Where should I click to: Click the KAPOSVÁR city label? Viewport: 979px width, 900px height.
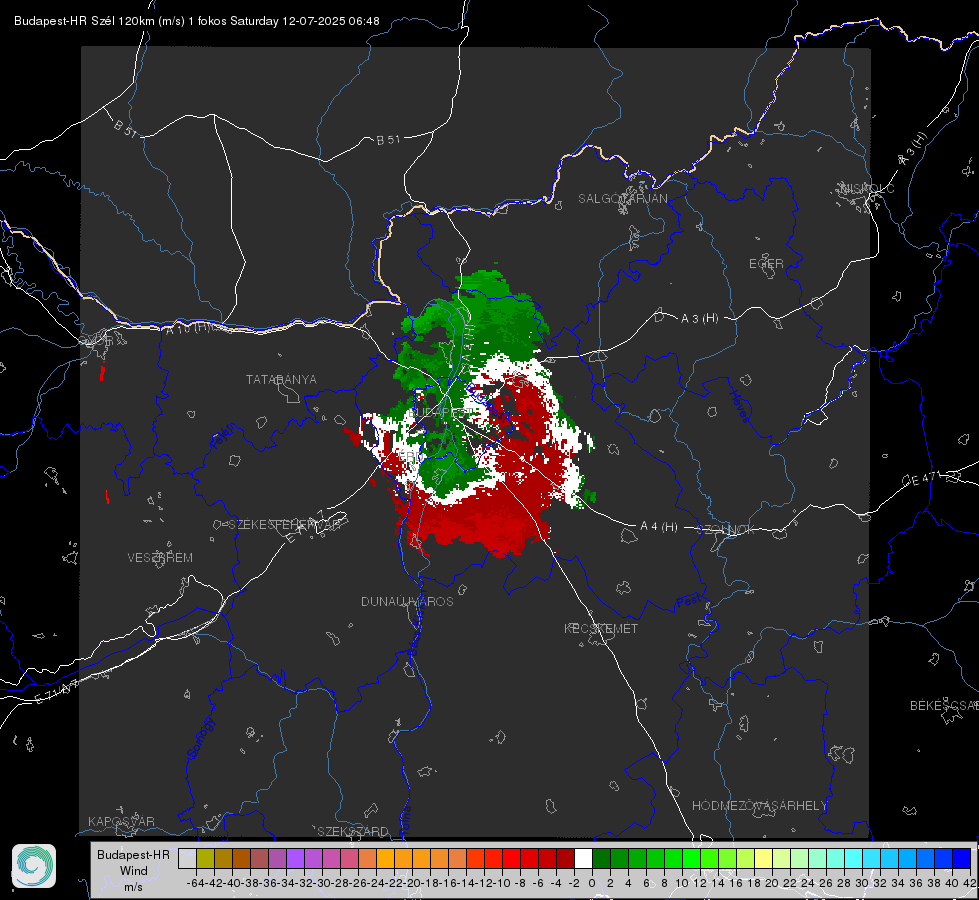[x=121, y=821]
